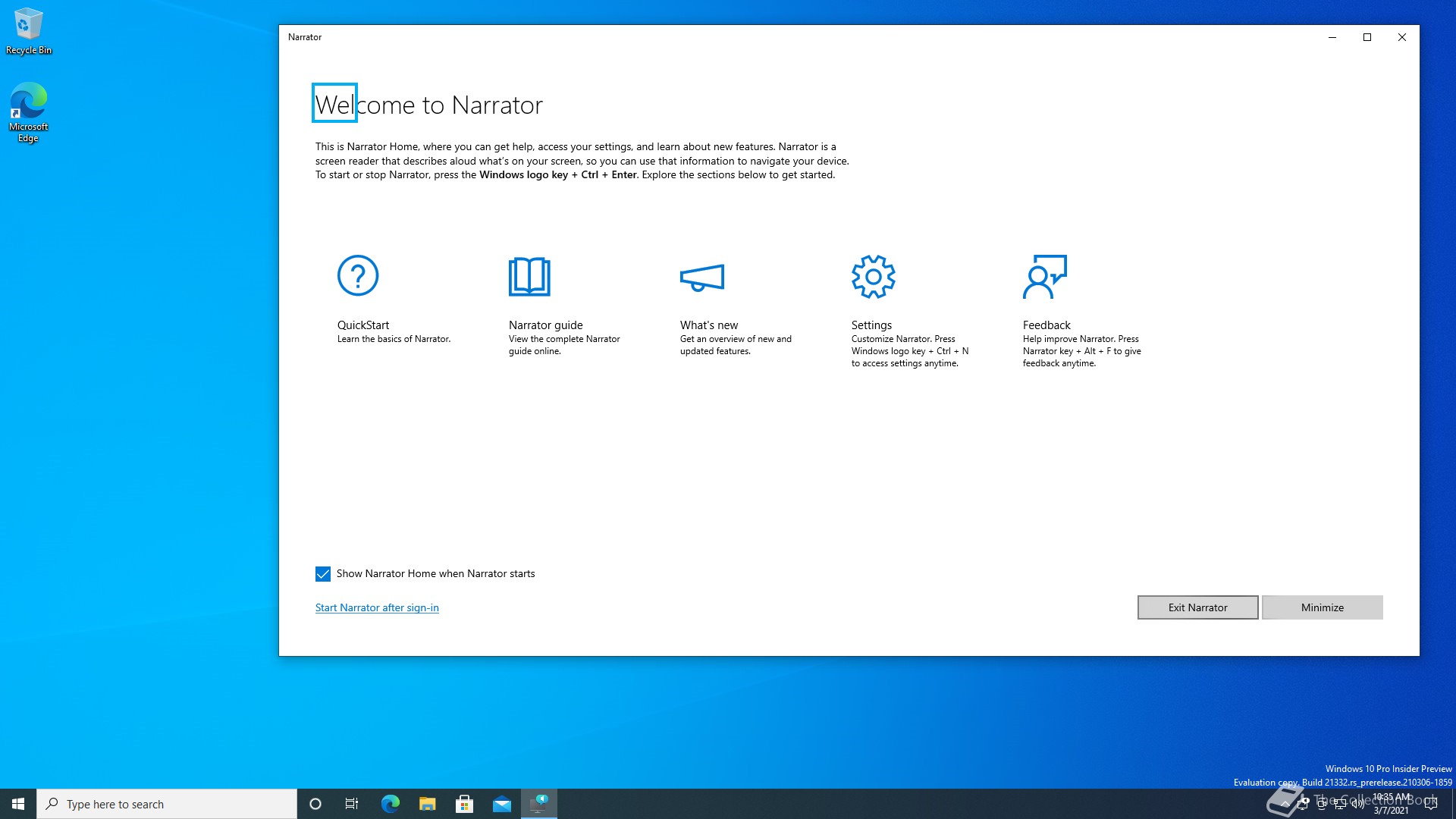1456x819 pixels.
Task: Click the Settings title text
Action: coord(871,325)
